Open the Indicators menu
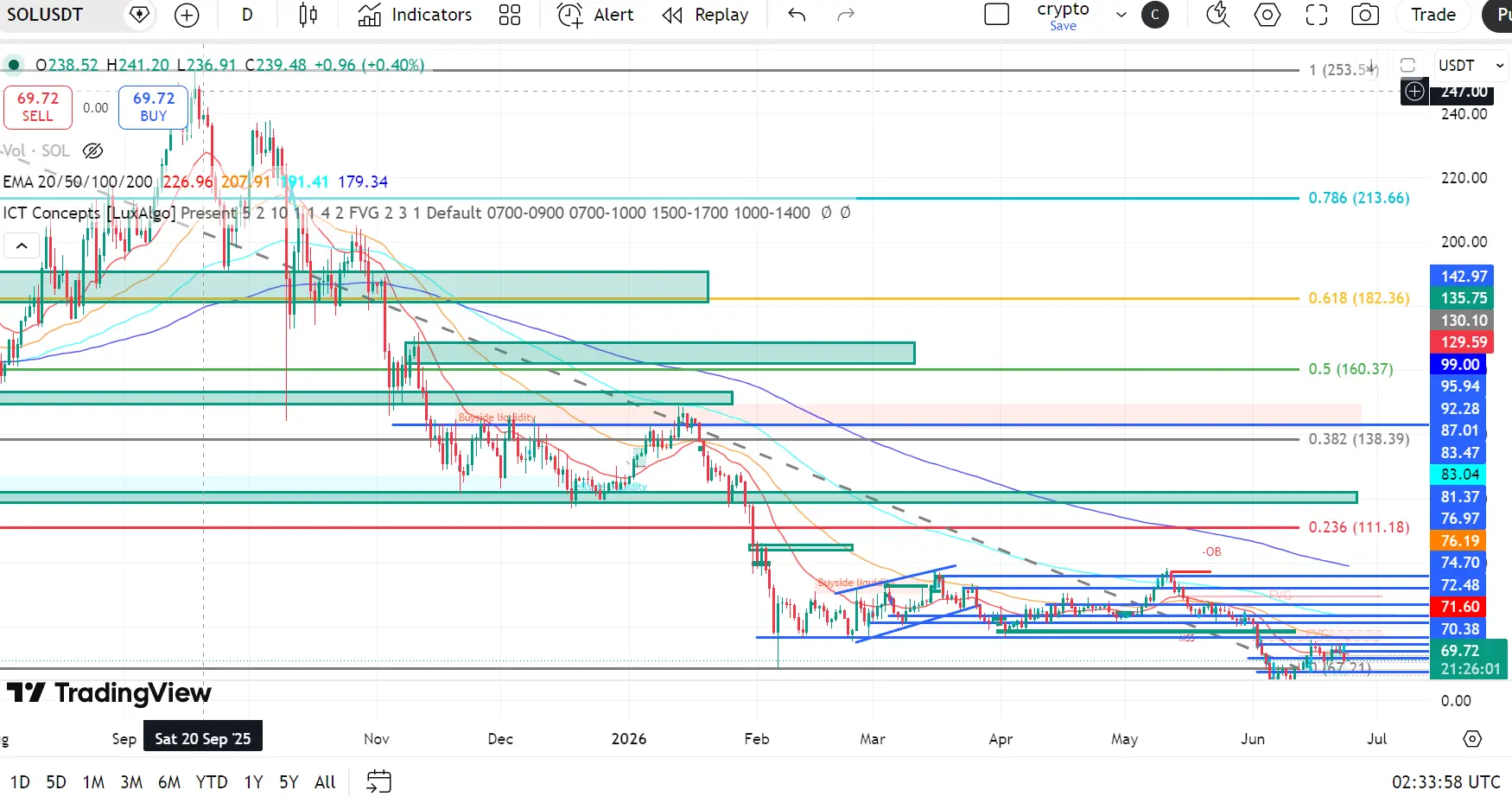The image size is (1512, 803). (x=416, y=15)
